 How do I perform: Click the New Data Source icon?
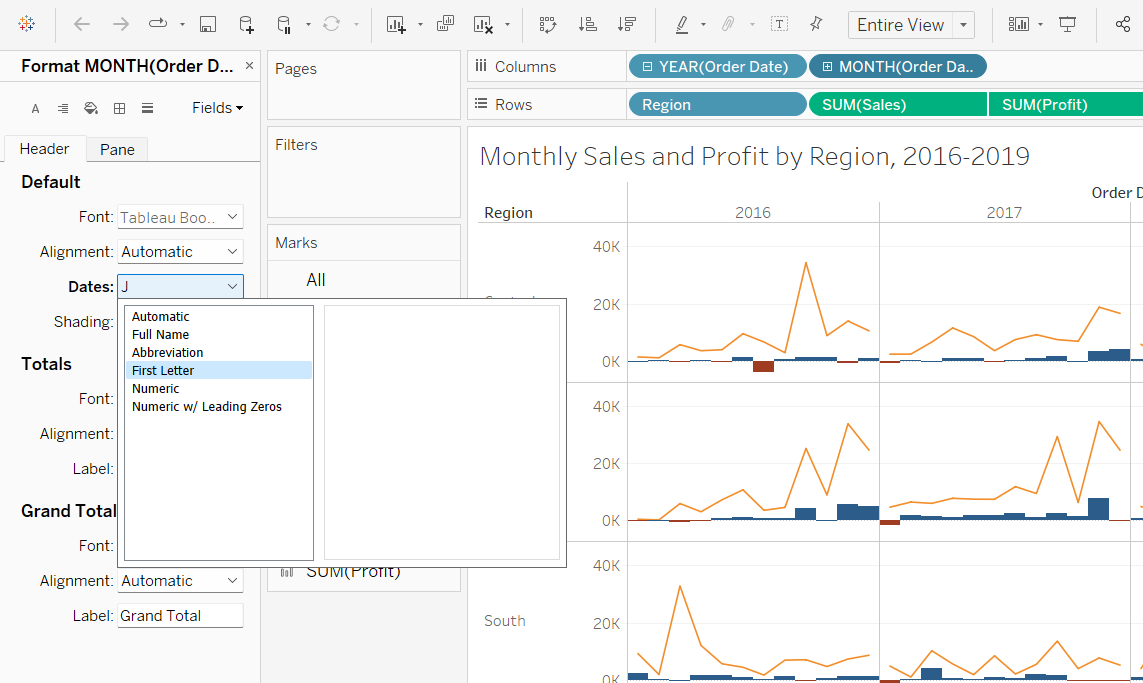tap(246, 25)
